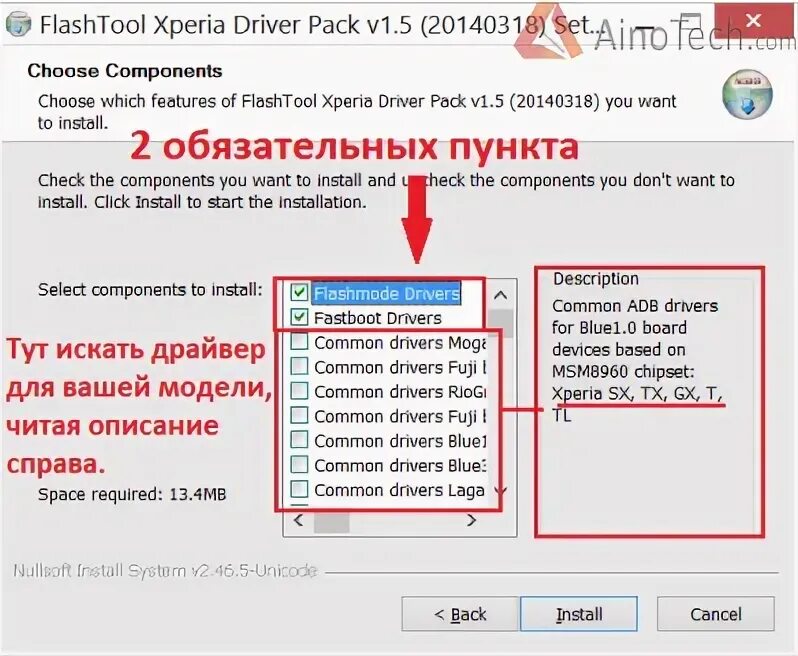Check the first Common drivers Fuji checkbox

[x=299, y=366]
